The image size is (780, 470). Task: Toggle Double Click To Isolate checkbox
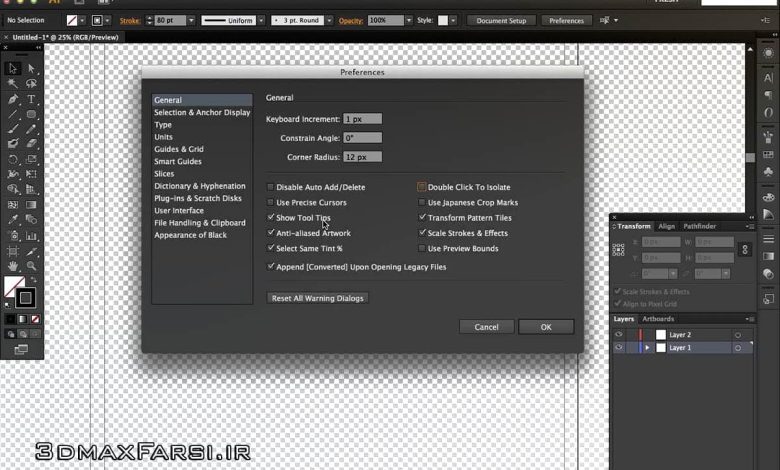point(422,187)
